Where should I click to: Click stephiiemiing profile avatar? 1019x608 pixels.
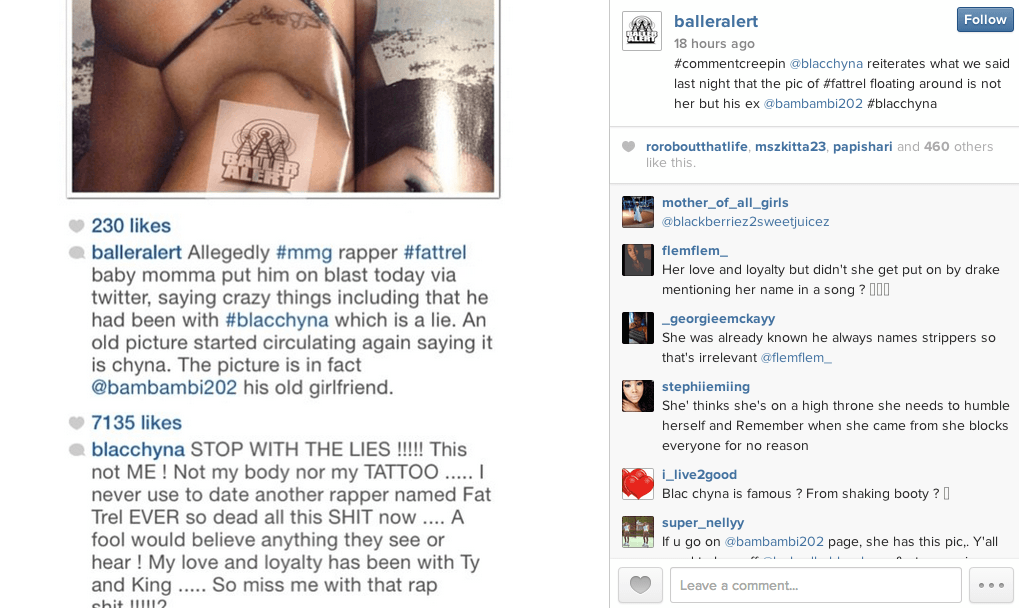[638, 396]
